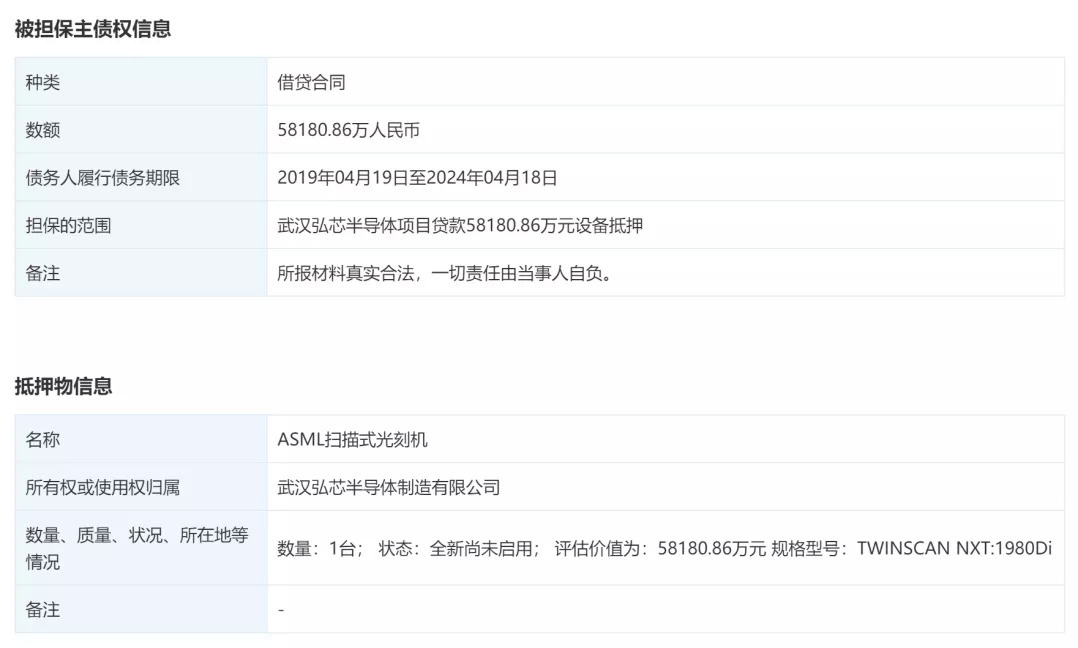Screen dimensions: 1078x648
Task: Click the 名称 row label
Action: pos(43,439)
